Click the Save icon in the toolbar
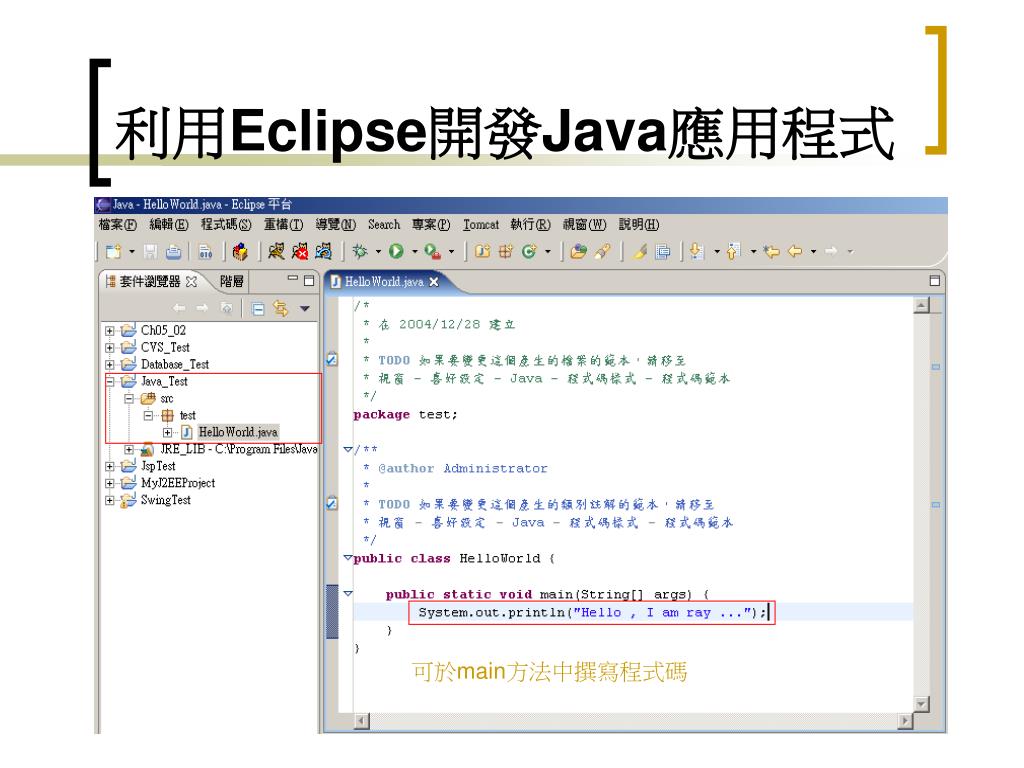The image size is (1024, 768). [151, 251]
